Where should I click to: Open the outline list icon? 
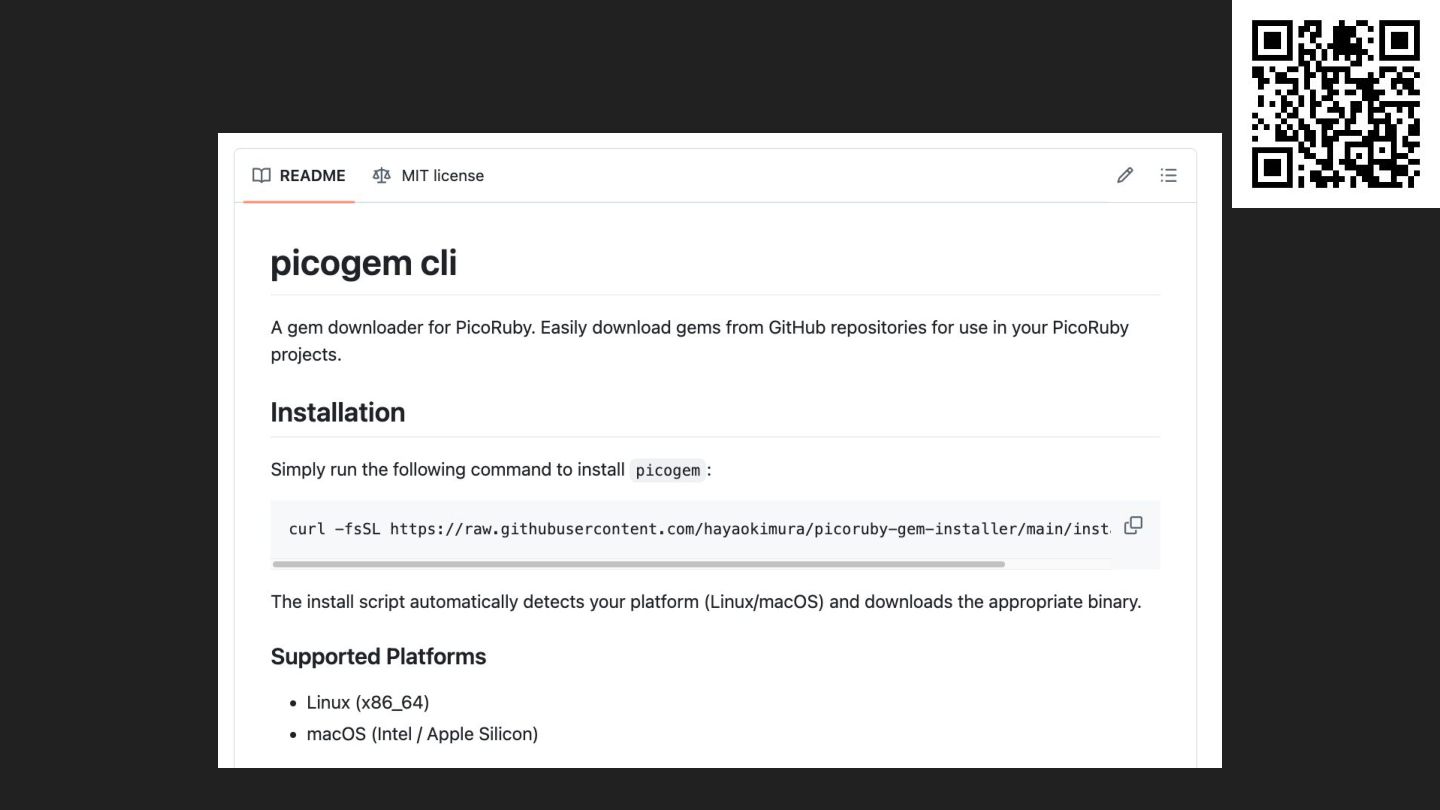[1168, 176]
